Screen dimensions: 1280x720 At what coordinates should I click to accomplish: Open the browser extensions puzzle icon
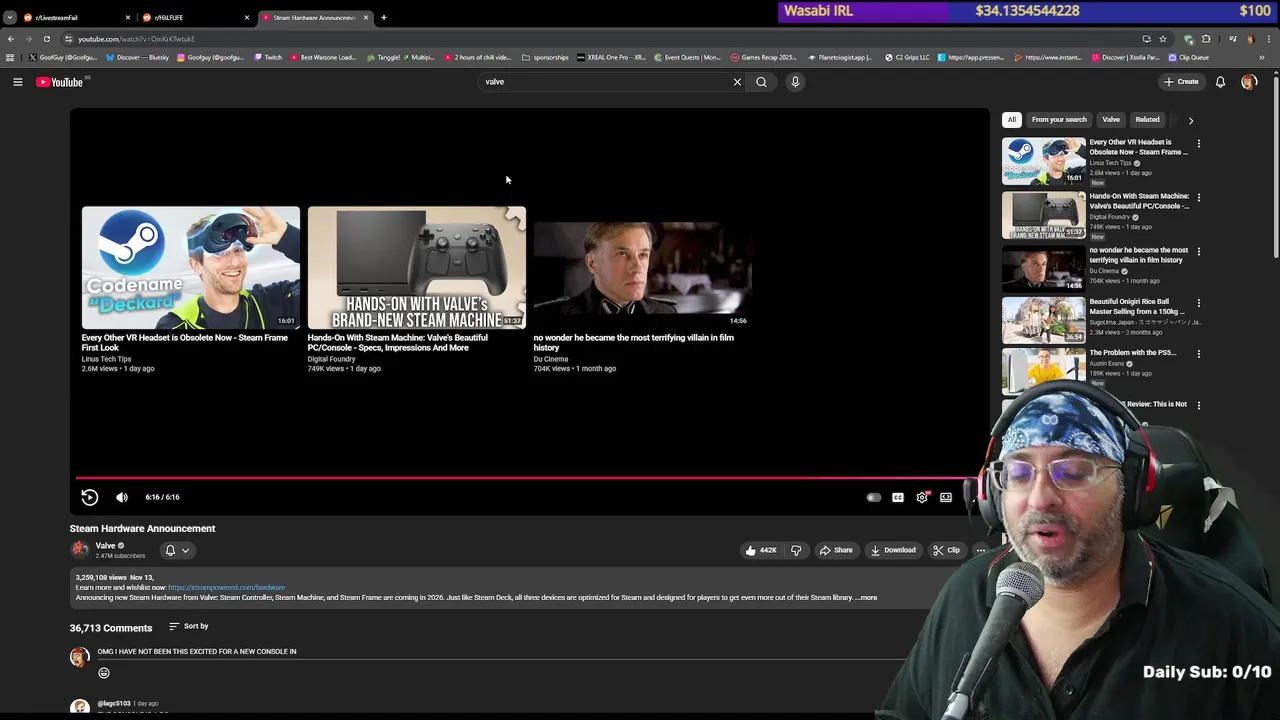coord(1206,39)
